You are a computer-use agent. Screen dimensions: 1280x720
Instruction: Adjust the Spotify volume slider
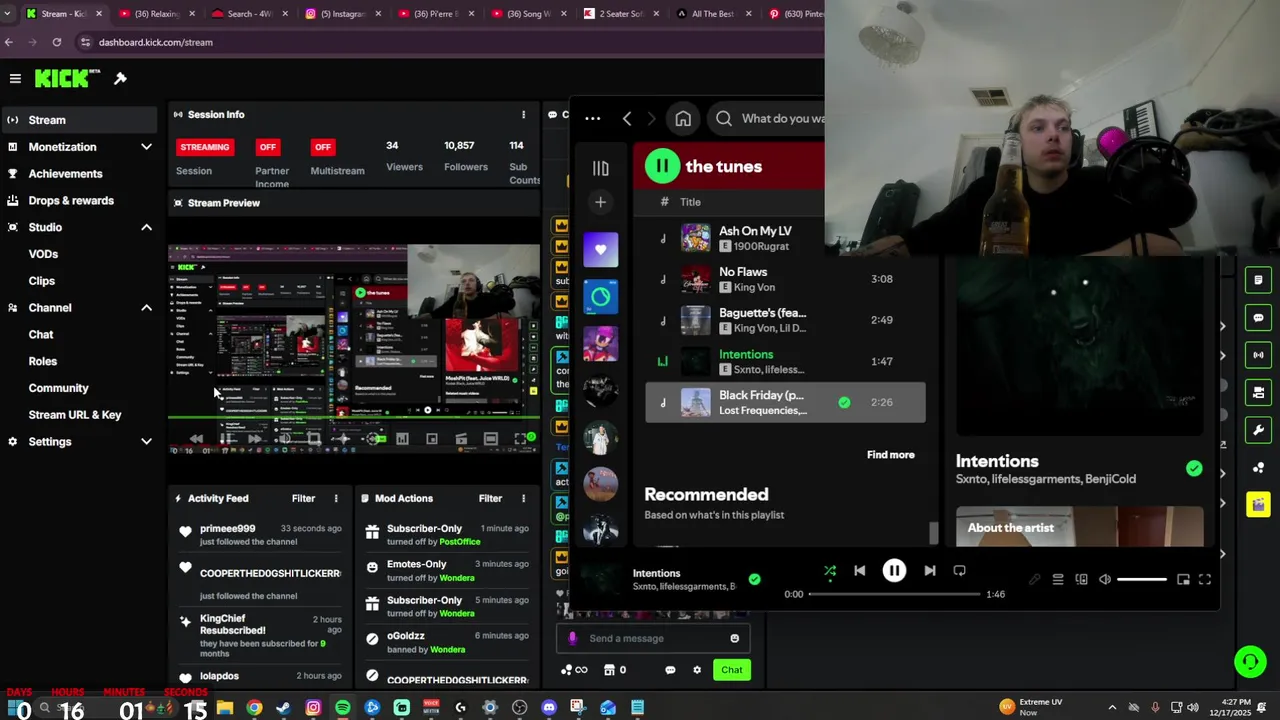(x=1142, y=579)
